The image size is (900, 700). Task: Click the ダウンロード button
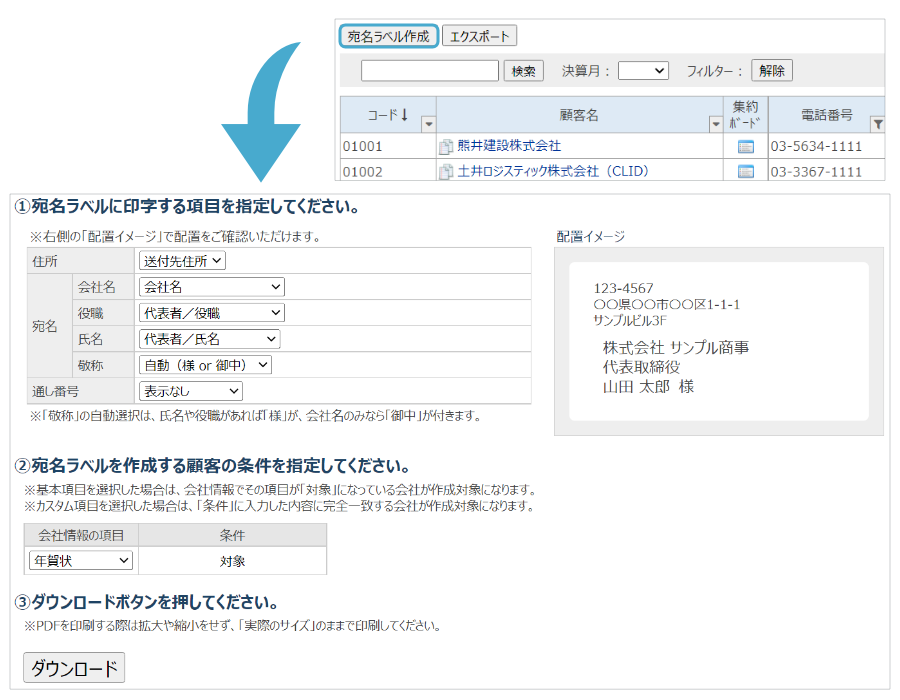point(74,668)
